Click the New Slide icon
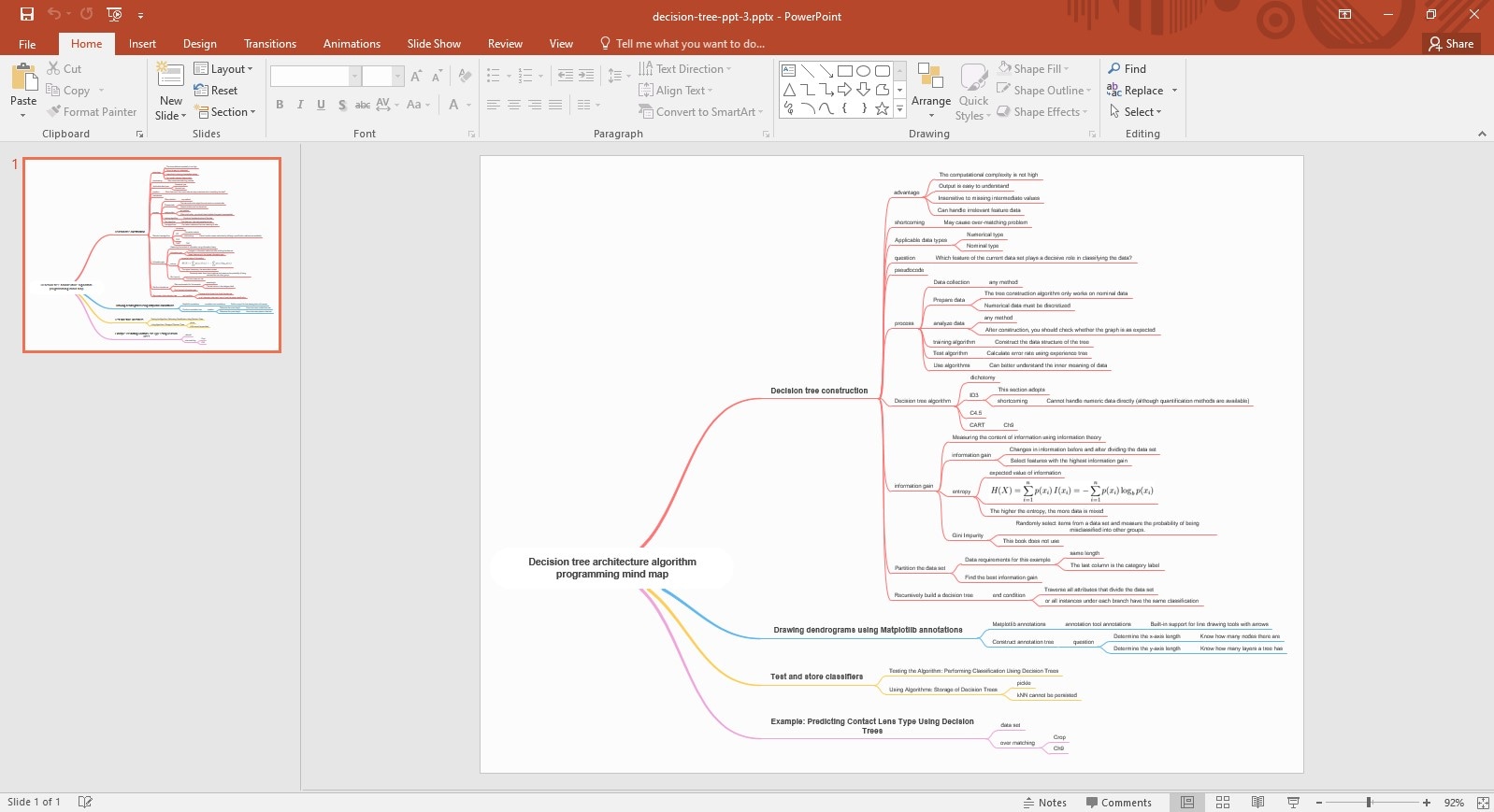Image resolution: width=1494 pixels, height=812 pixels. [x=170, y=76]
